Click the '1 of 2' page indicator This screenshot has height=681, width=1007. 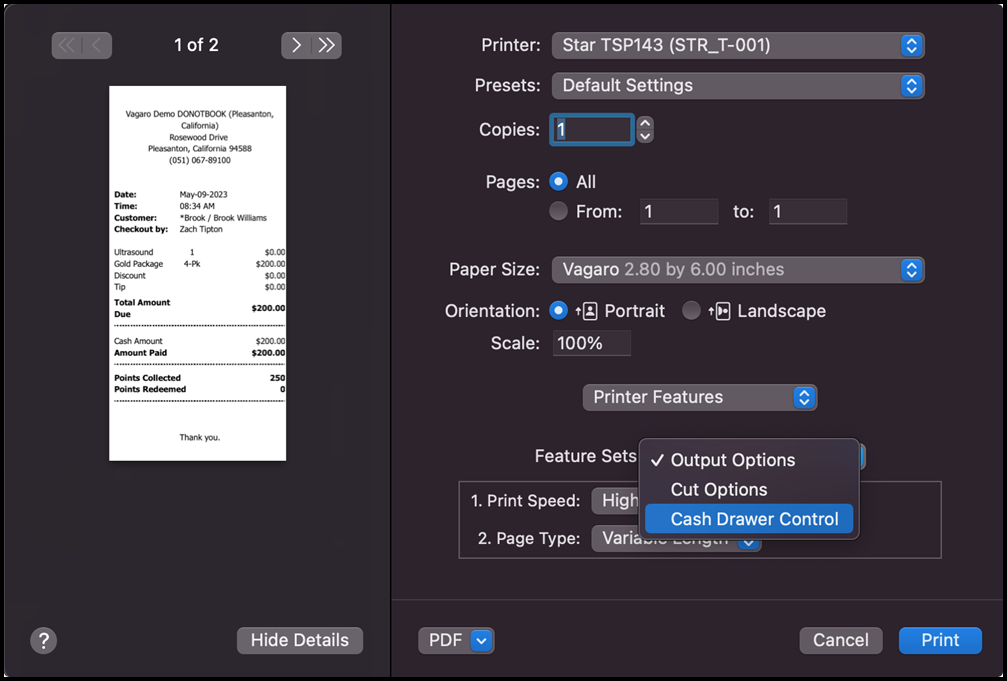pos(196,45)
